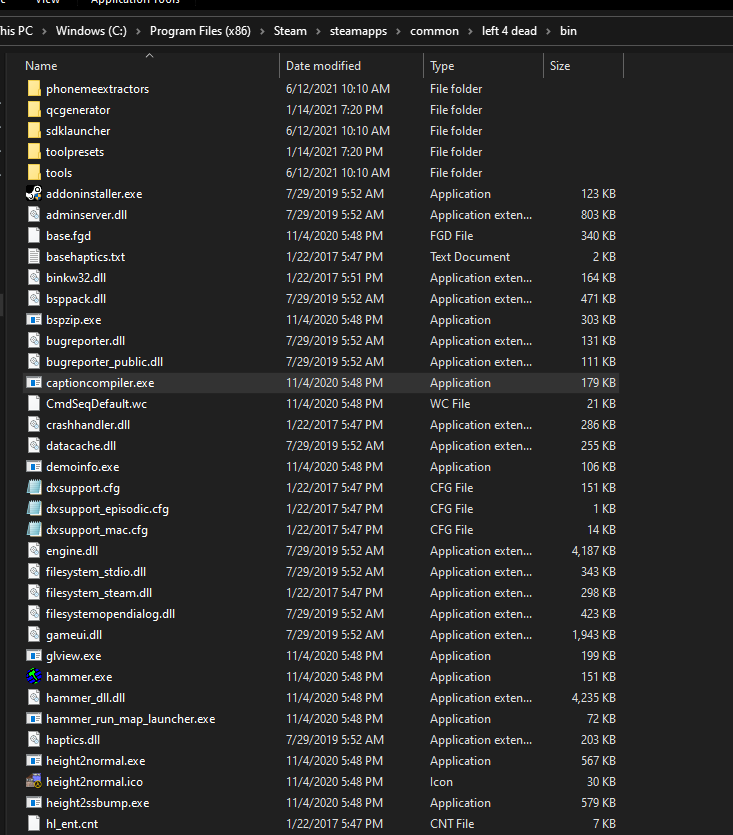Expand the chevron after Windows (C:)
Screen dimensions: 733x835
click(x=139, y=31)
